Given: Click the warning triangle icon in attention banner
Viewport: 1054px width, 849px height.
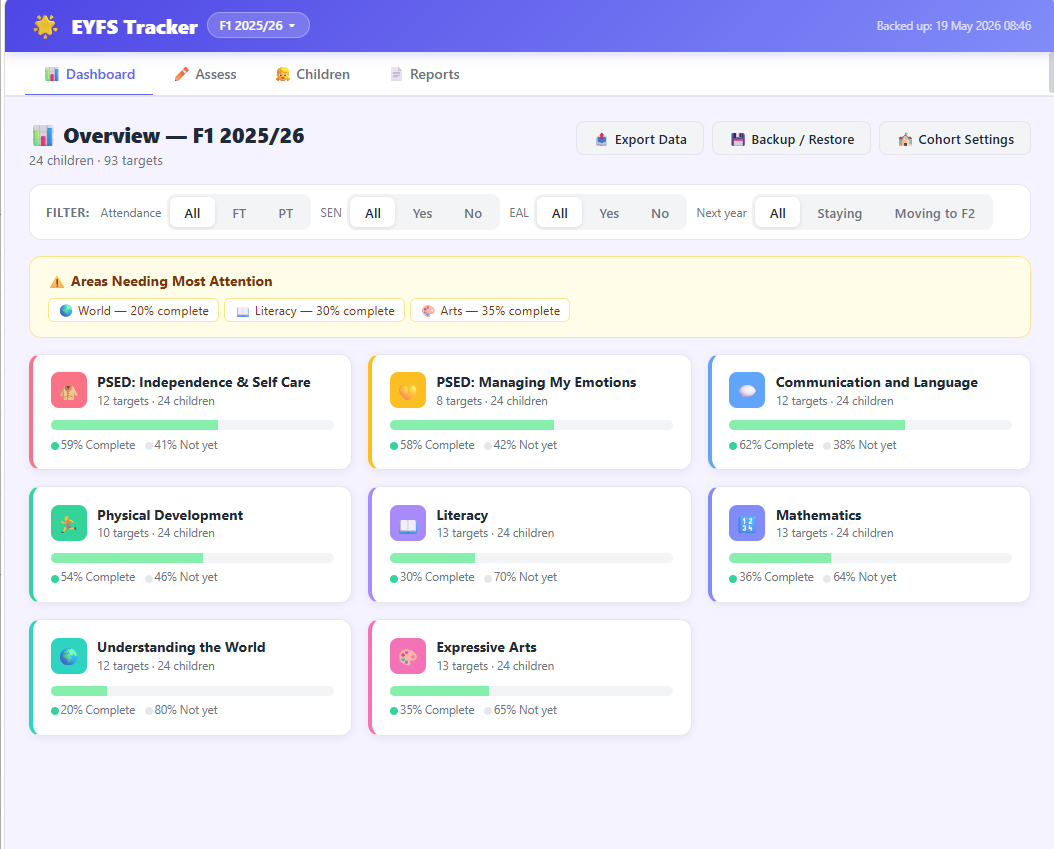Looking at the screenshot, I should pyautogui.click(x=57, y=282).
